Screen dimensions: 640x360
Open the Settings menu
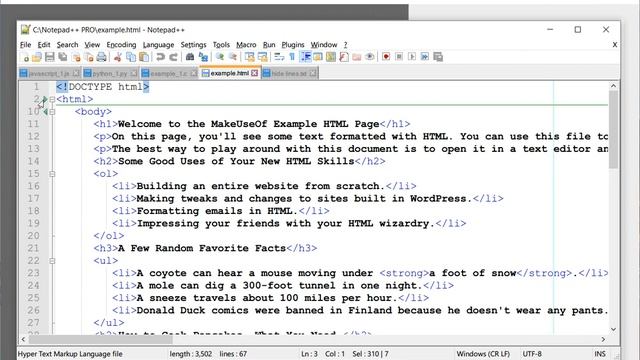pyautogui.click(x=193, y=45)
